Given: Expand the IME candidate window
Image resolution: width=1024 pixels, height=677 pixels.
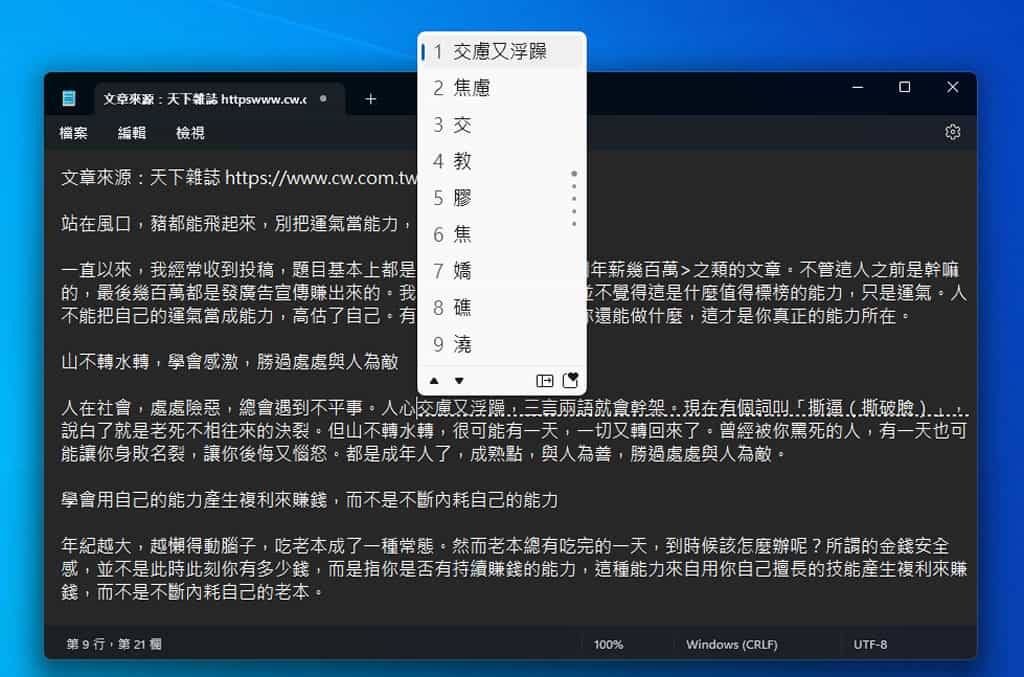Looking at the screenshot, I should [544, 381].
